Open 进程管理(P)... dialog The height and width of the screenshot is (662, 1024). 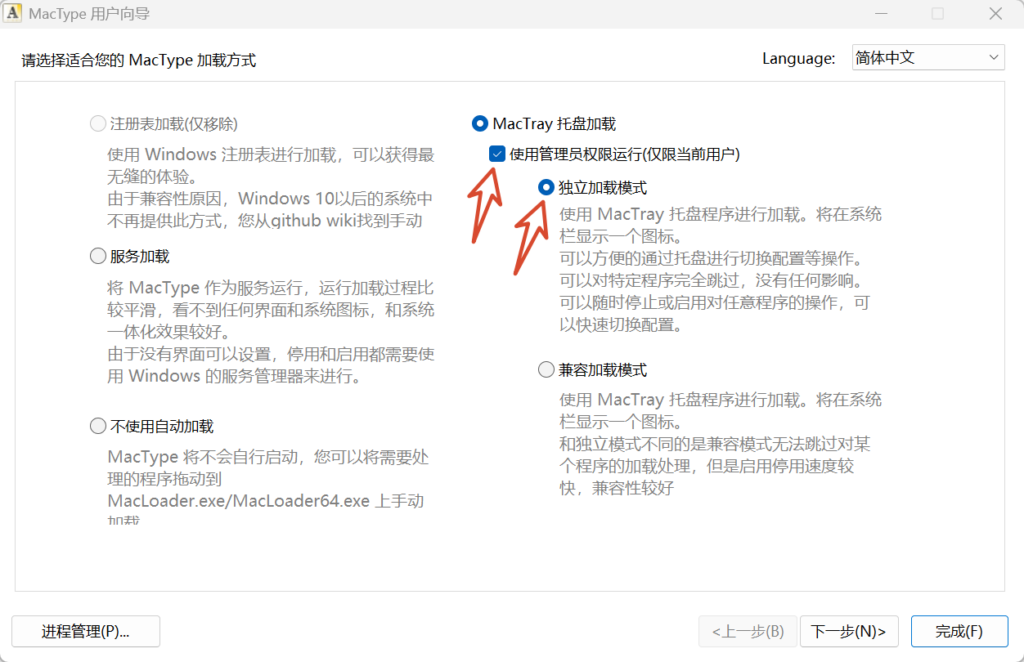click(x=86, y=631)
